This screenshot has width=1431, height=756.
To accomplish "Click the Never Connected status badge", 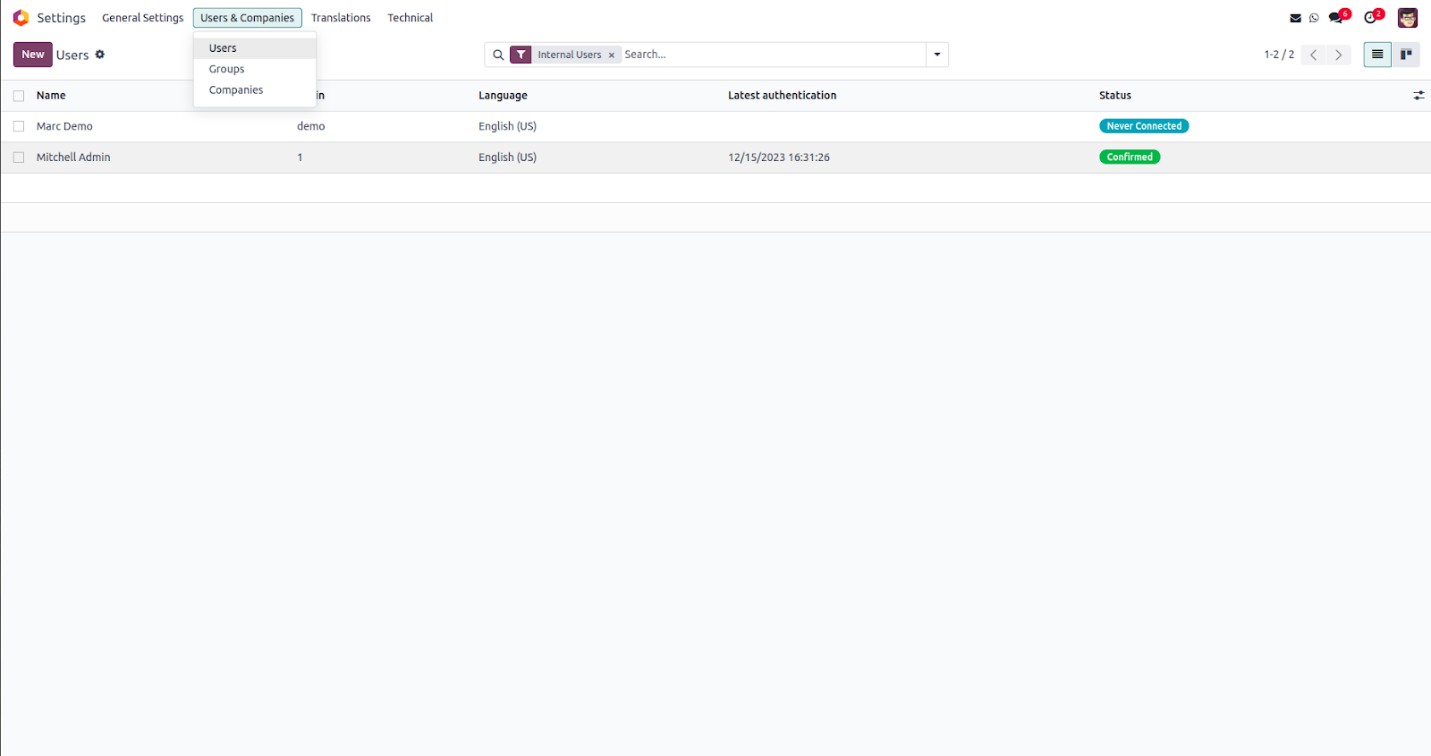I will (x=1144, y=126).
